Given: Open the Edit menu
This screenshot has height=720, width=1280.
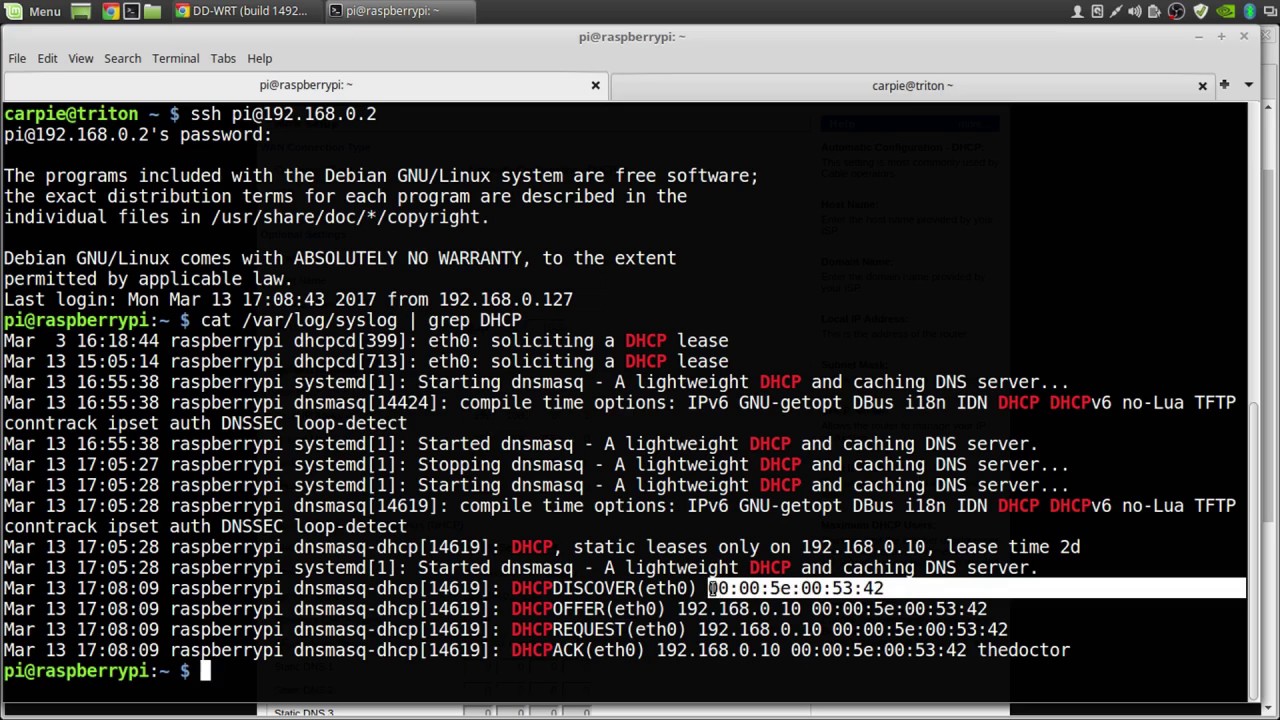Looking at the screenshot, I should coord(47,58).
